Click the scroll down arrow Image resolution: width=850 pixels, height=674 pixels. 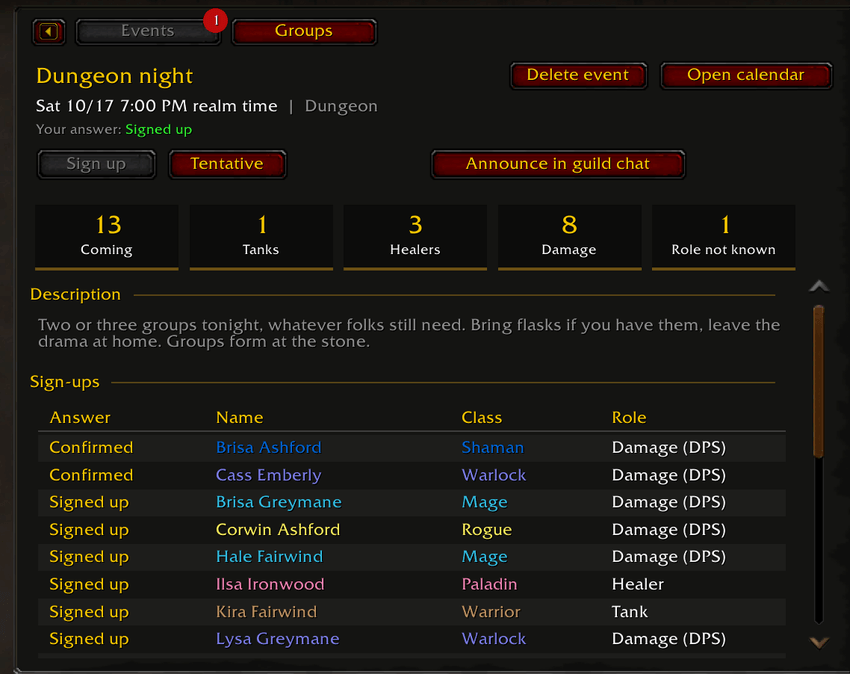tap(819, 643)
